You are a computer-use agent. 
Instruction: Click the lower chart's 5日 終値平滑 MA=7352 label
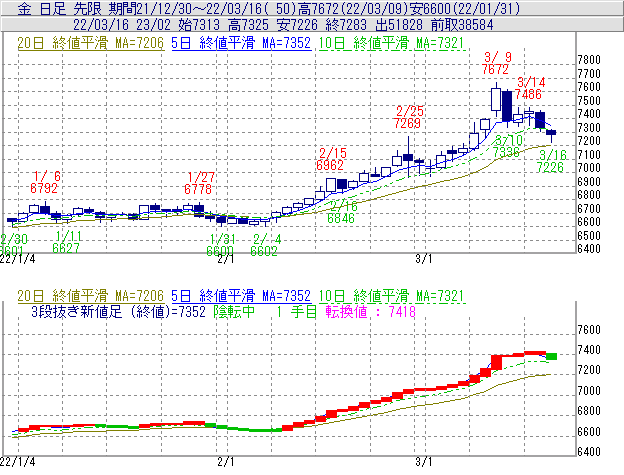click(241, 296)
